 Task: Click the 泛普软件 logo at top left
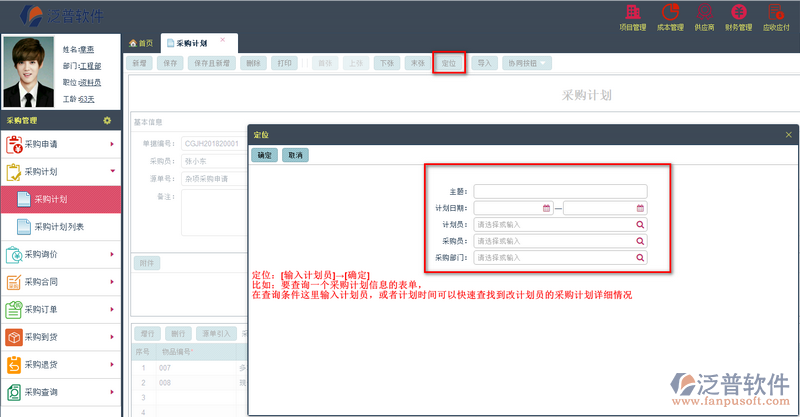(62, 16)
